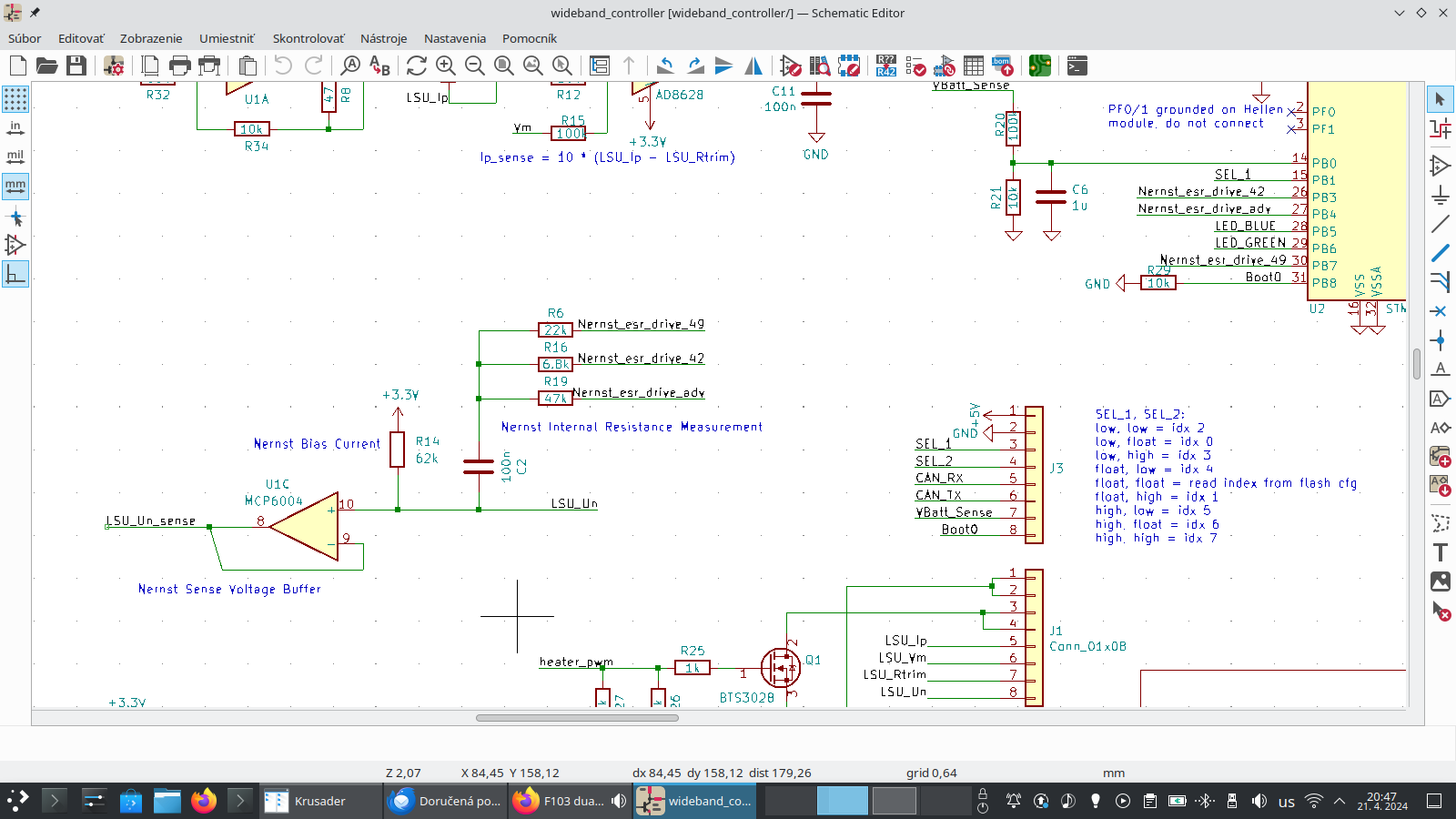Toggle grid display on canvas
1456x819 pixels.
[x=15, y=98]
